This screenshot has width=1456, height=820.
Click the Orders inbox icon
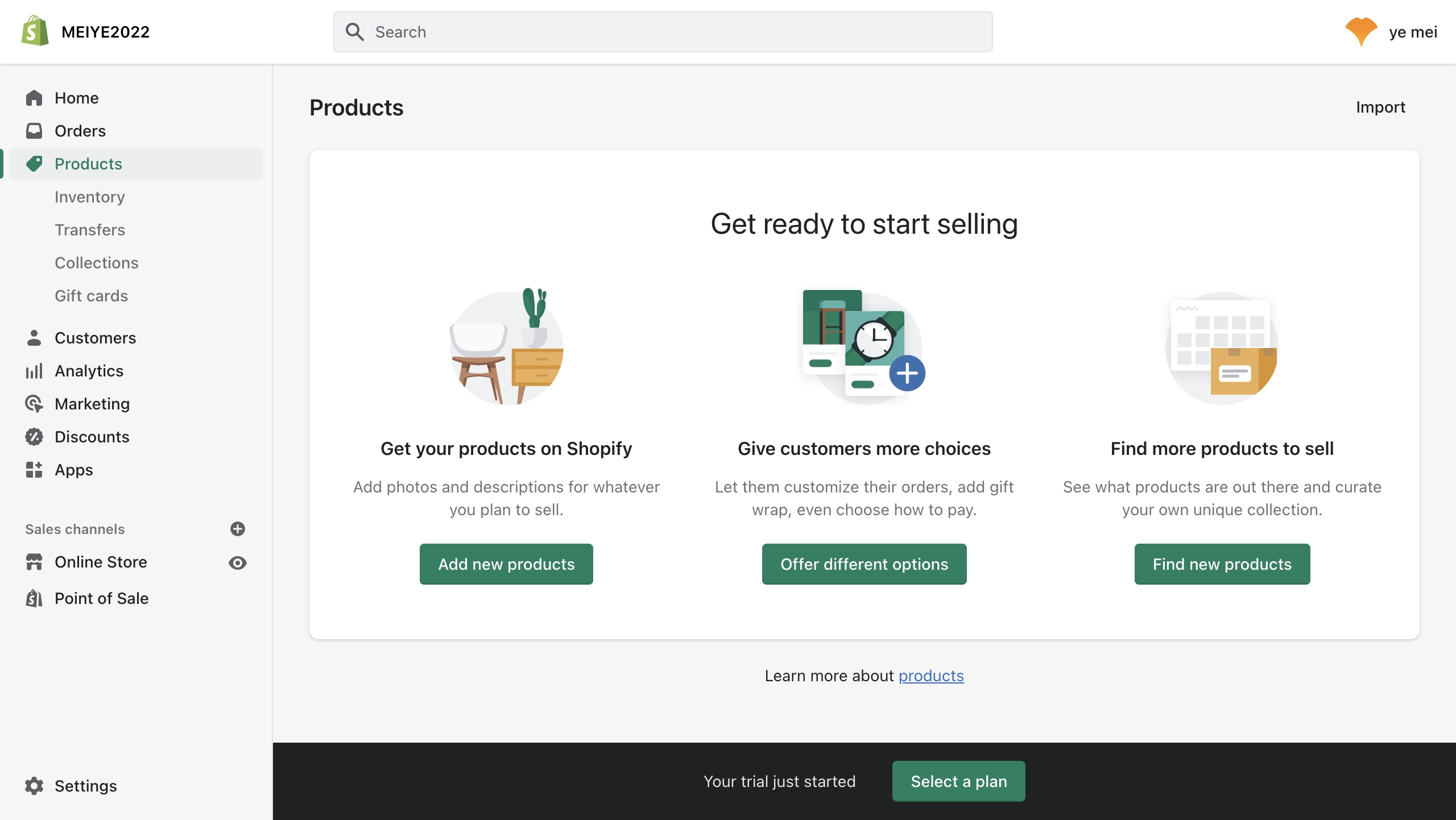[34, 131]
